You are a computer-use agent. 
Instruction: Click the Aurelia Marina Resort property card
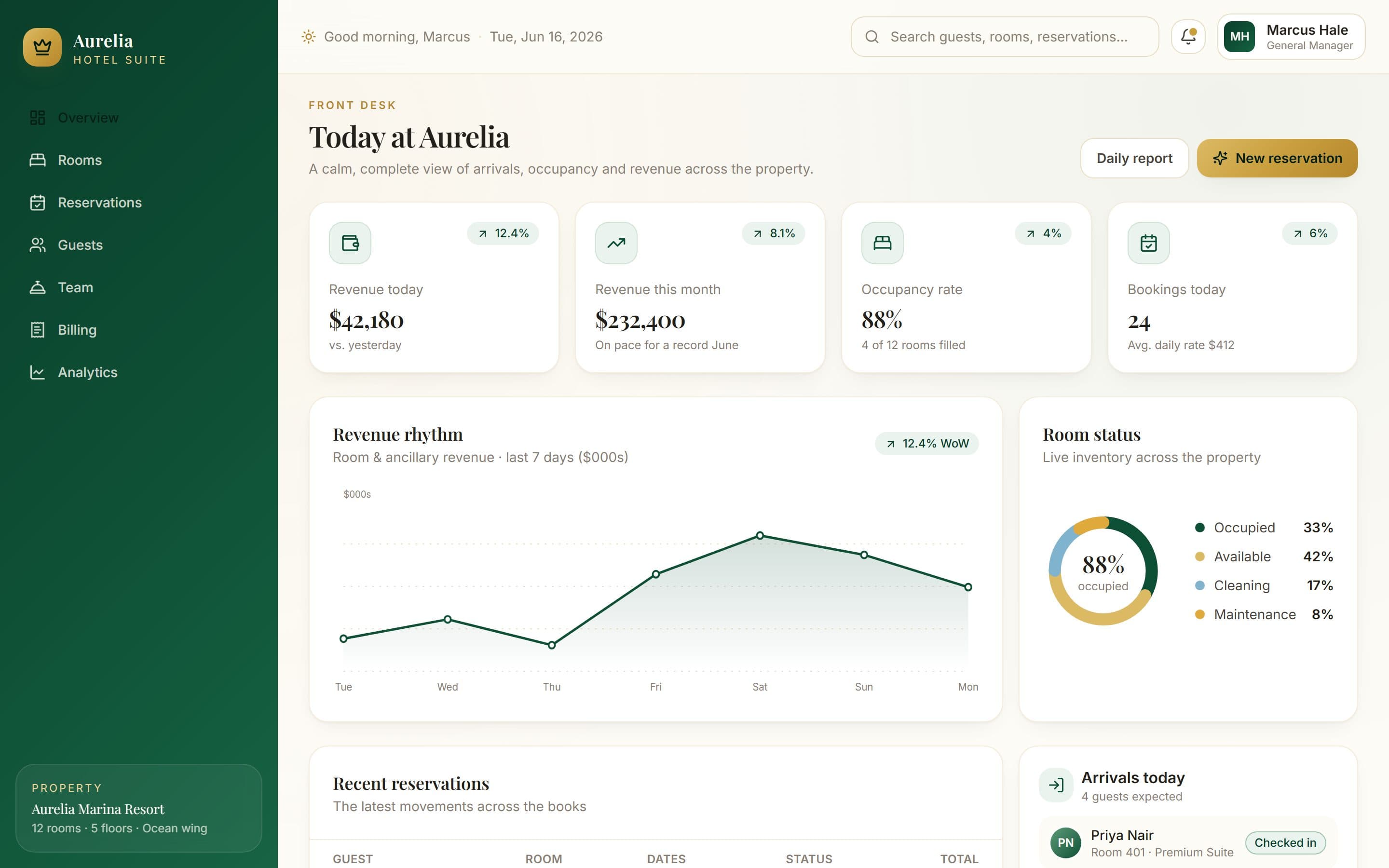[x=139, y=808]
